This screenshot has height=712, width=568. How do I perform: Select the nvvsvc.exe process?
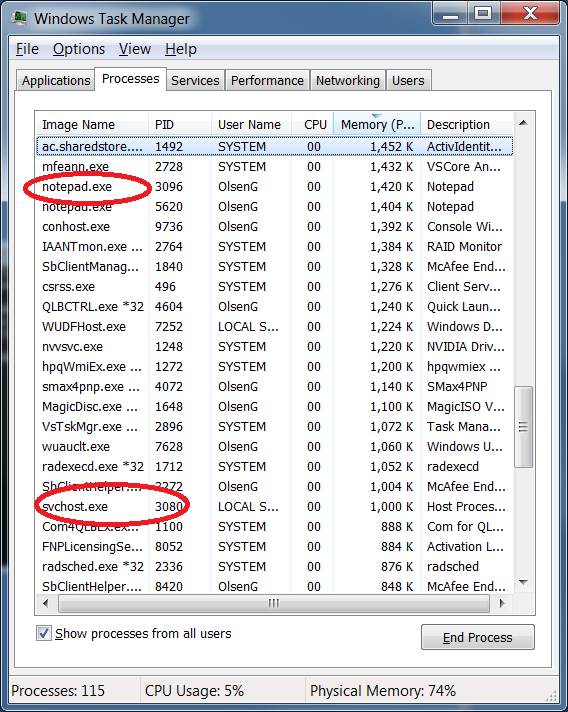click(x=275, y=346)
